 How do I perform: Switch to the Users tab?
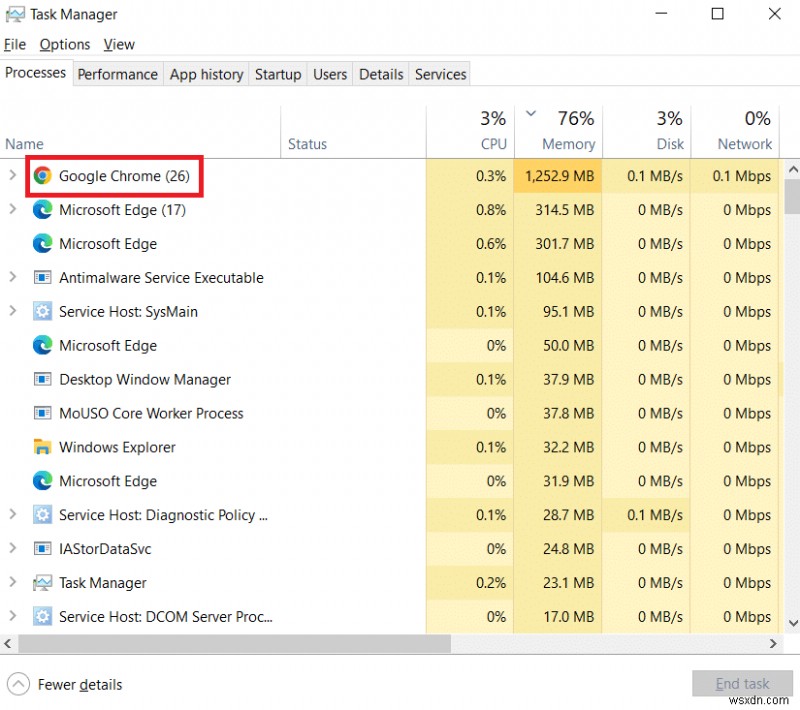(330, 74)
